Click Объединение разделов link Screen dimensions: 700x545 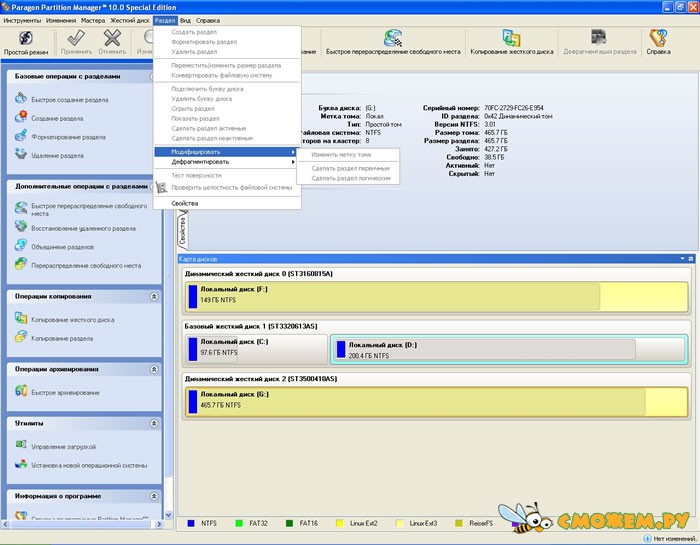pyautogui.click(x=62, y=247)
